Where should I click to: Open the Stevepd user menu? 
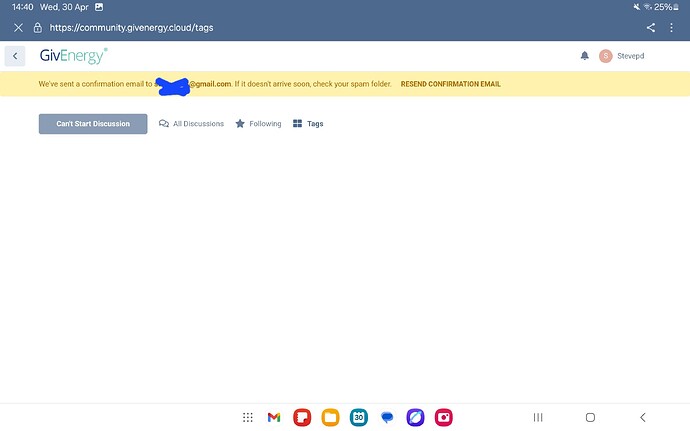click(x=630, y=56)
